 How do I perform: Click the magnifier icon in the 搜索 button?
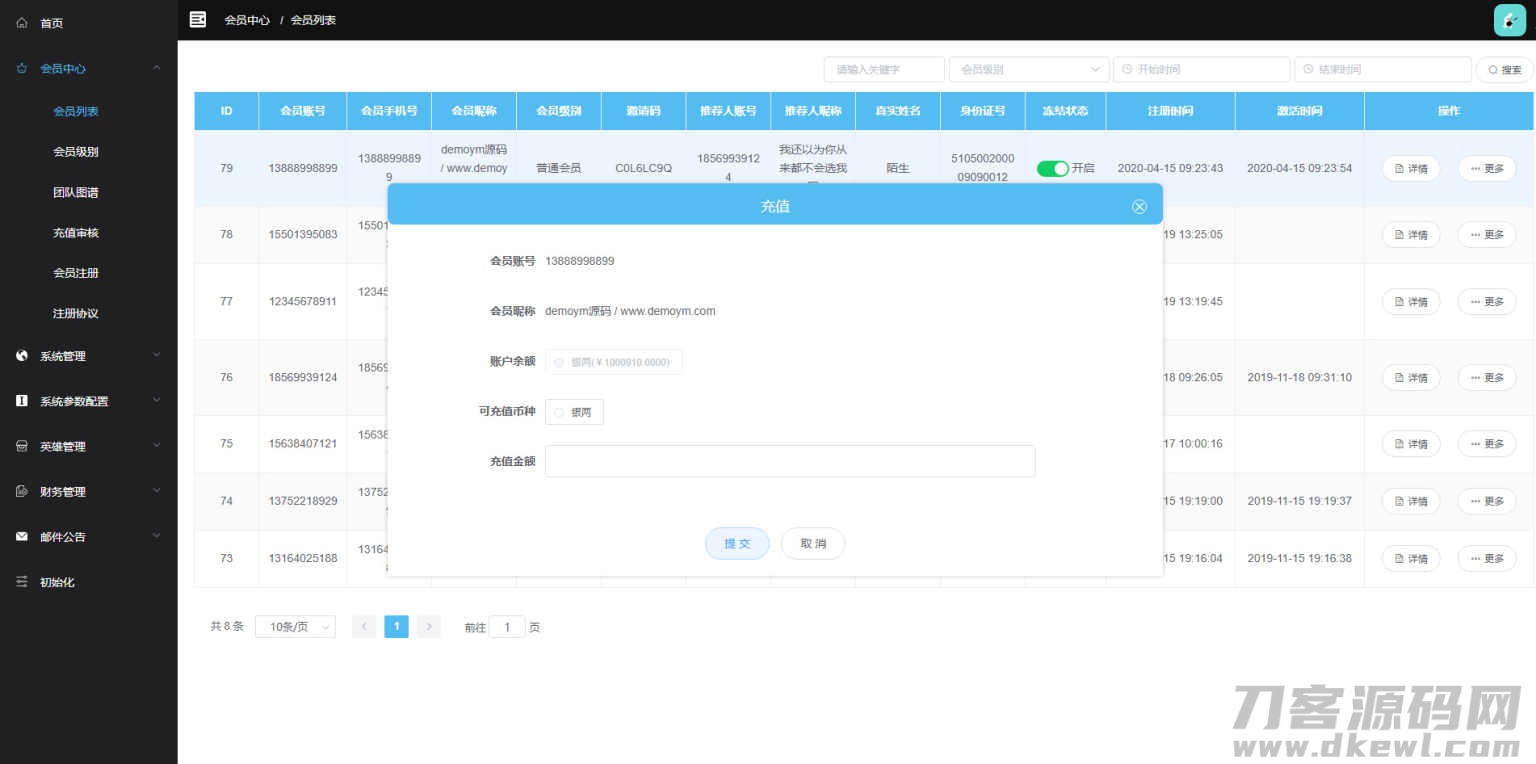click(x=1493, y=69)
